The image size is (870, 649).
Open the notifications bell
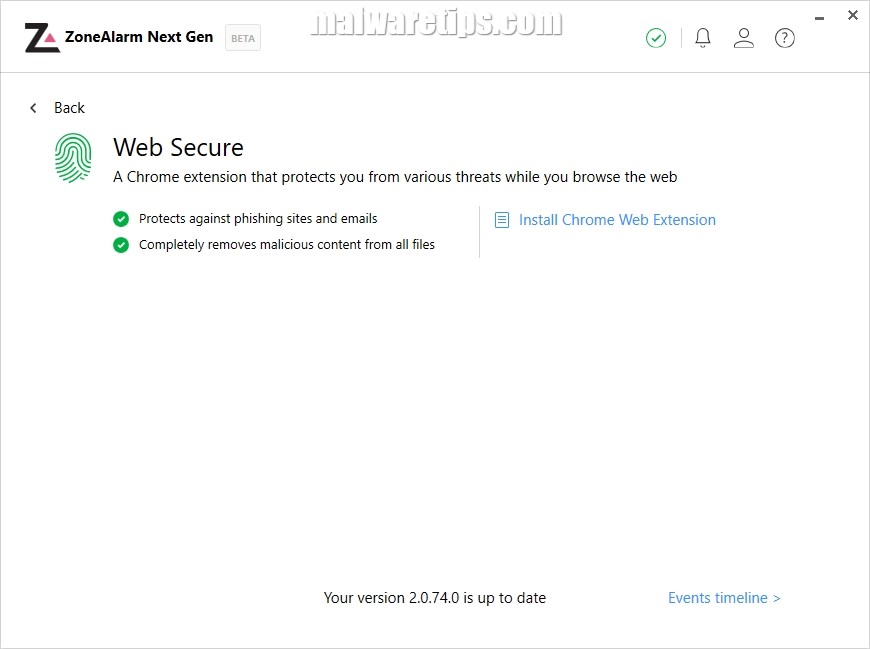coord(703,38)
